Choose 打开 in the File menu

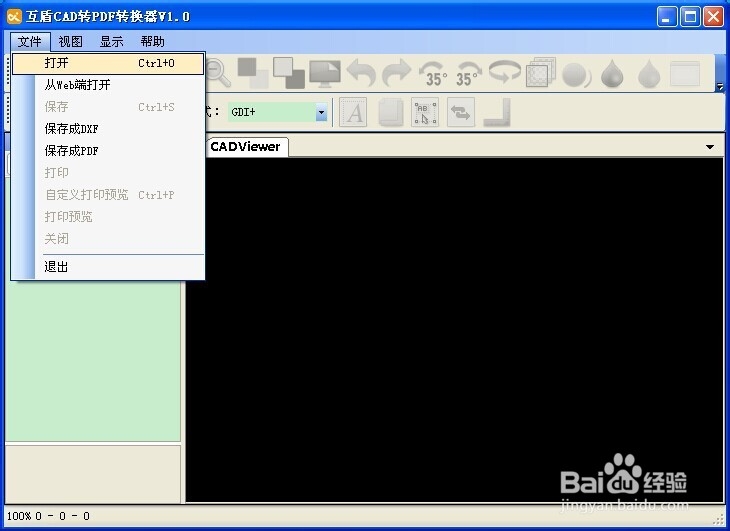(108, 63)
